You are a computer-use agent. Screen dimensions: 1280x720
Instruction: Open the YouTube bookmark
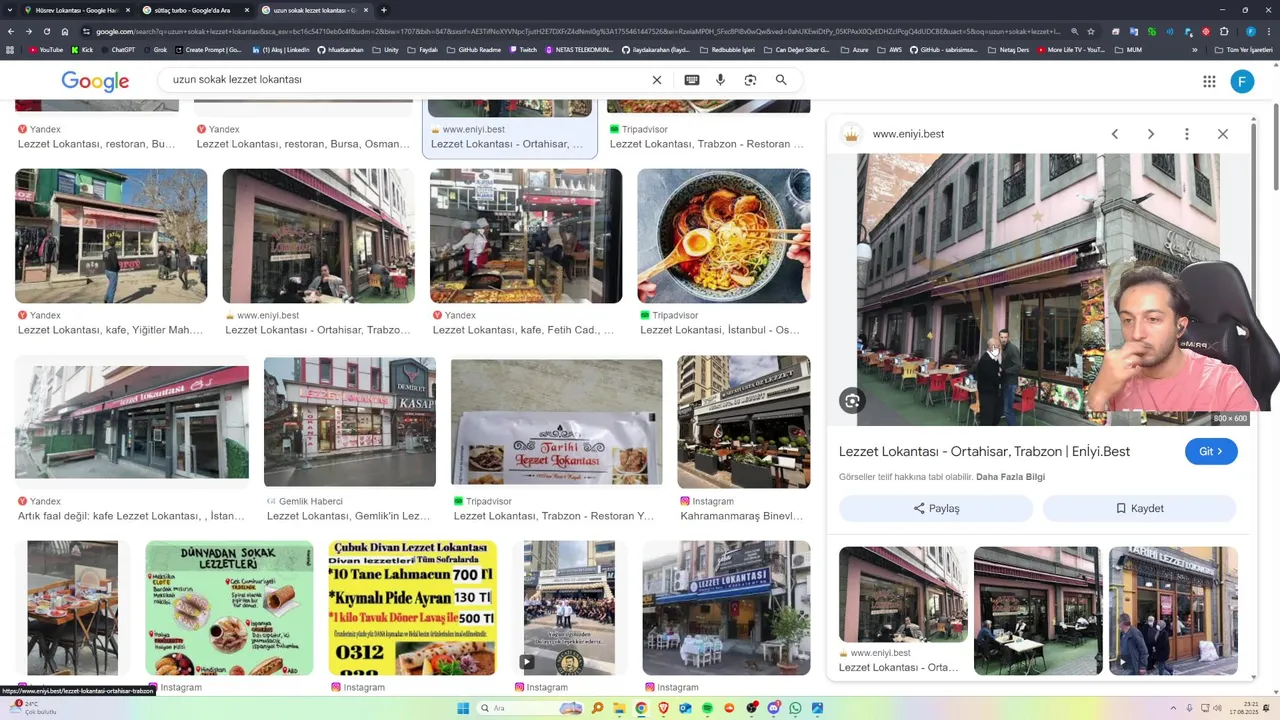point(45,49)
